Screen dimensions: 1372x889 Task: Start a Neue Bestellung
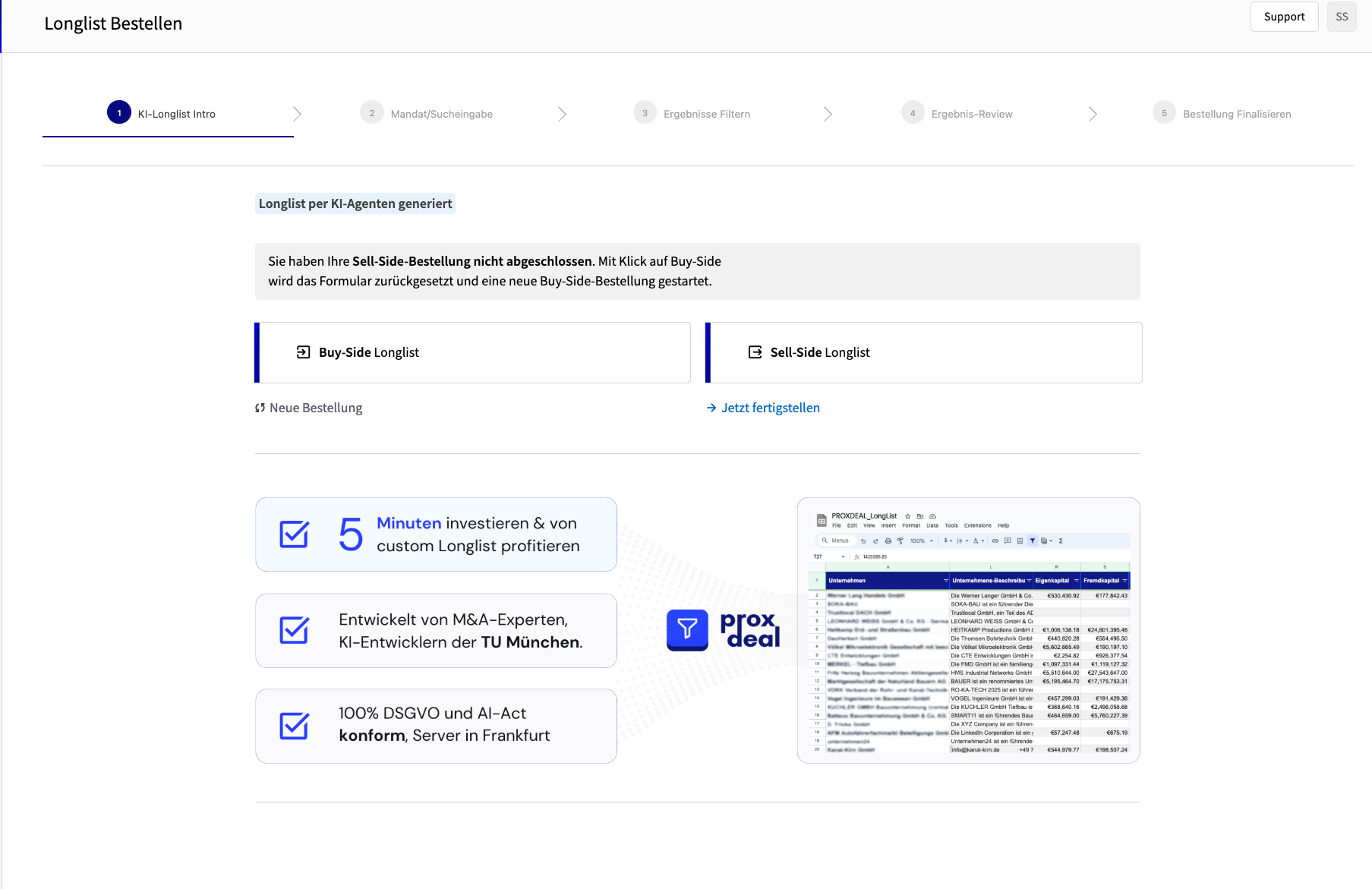click(x=316, y=408)
